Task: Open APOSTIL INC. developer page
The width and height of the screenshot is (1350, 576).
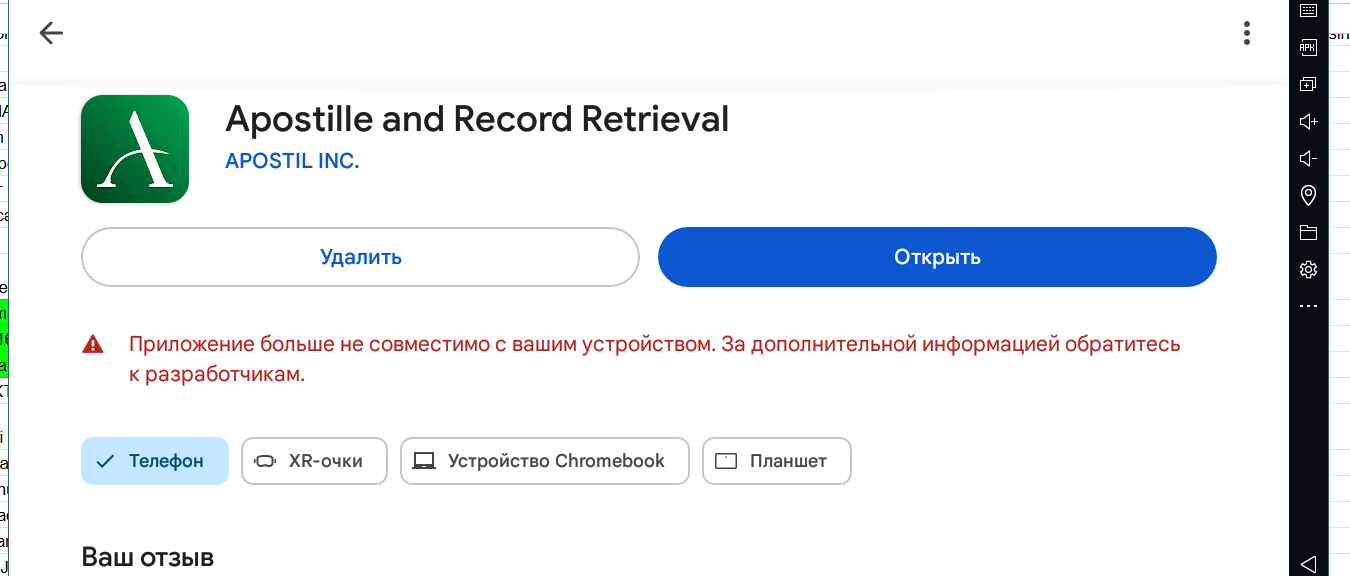Action: (x=292, y=161)
